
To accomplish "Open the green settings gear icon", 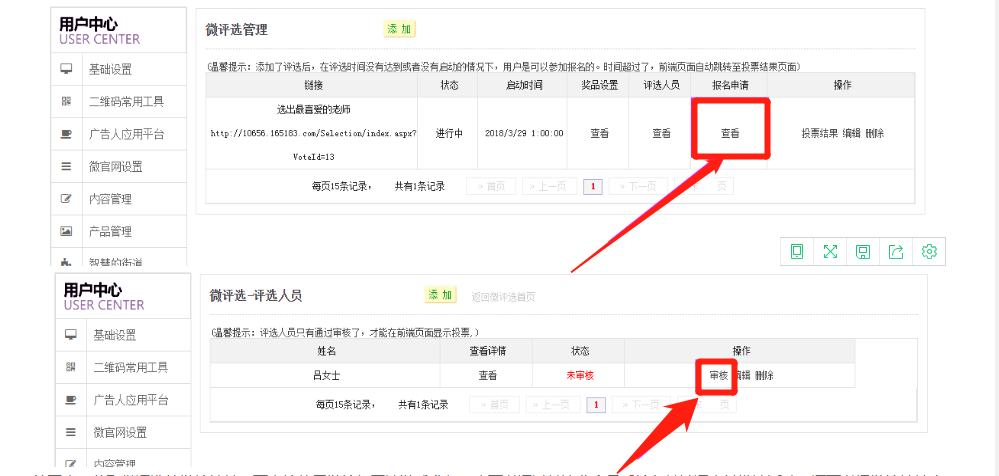I will 929,252.
